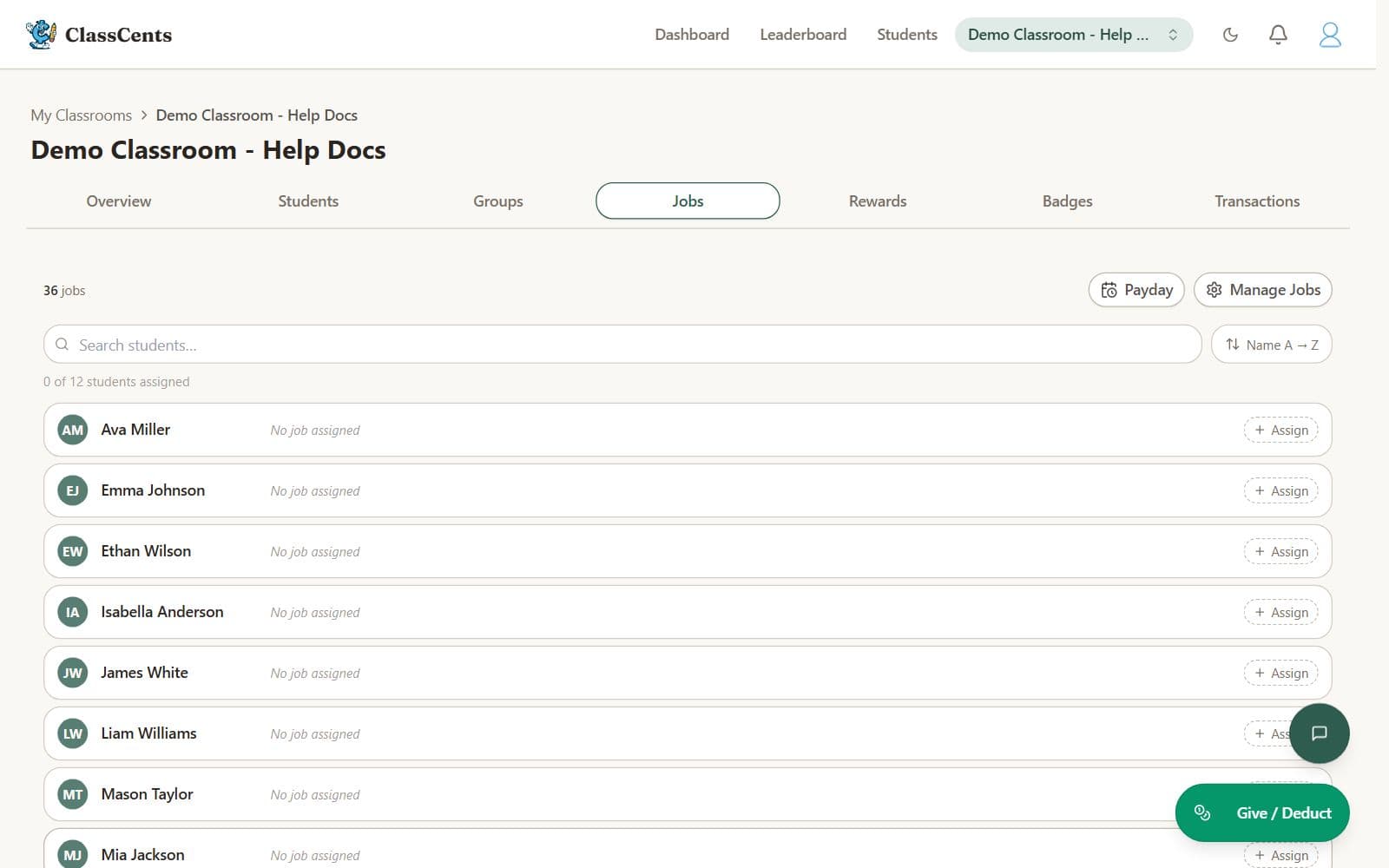Open the Badges tab

click(x=1067, y=201)
